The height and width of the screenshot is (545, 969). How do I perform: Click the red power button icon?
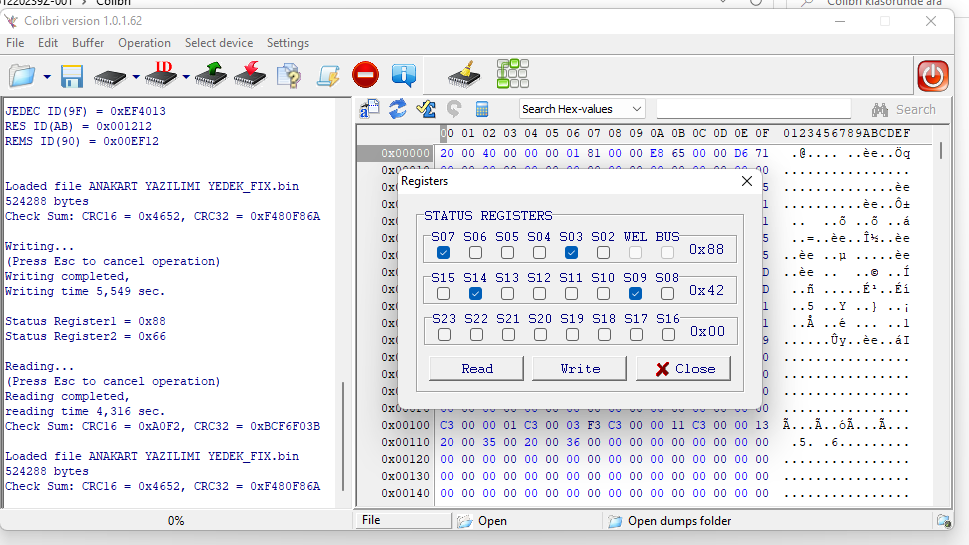(x=932, y=76)
